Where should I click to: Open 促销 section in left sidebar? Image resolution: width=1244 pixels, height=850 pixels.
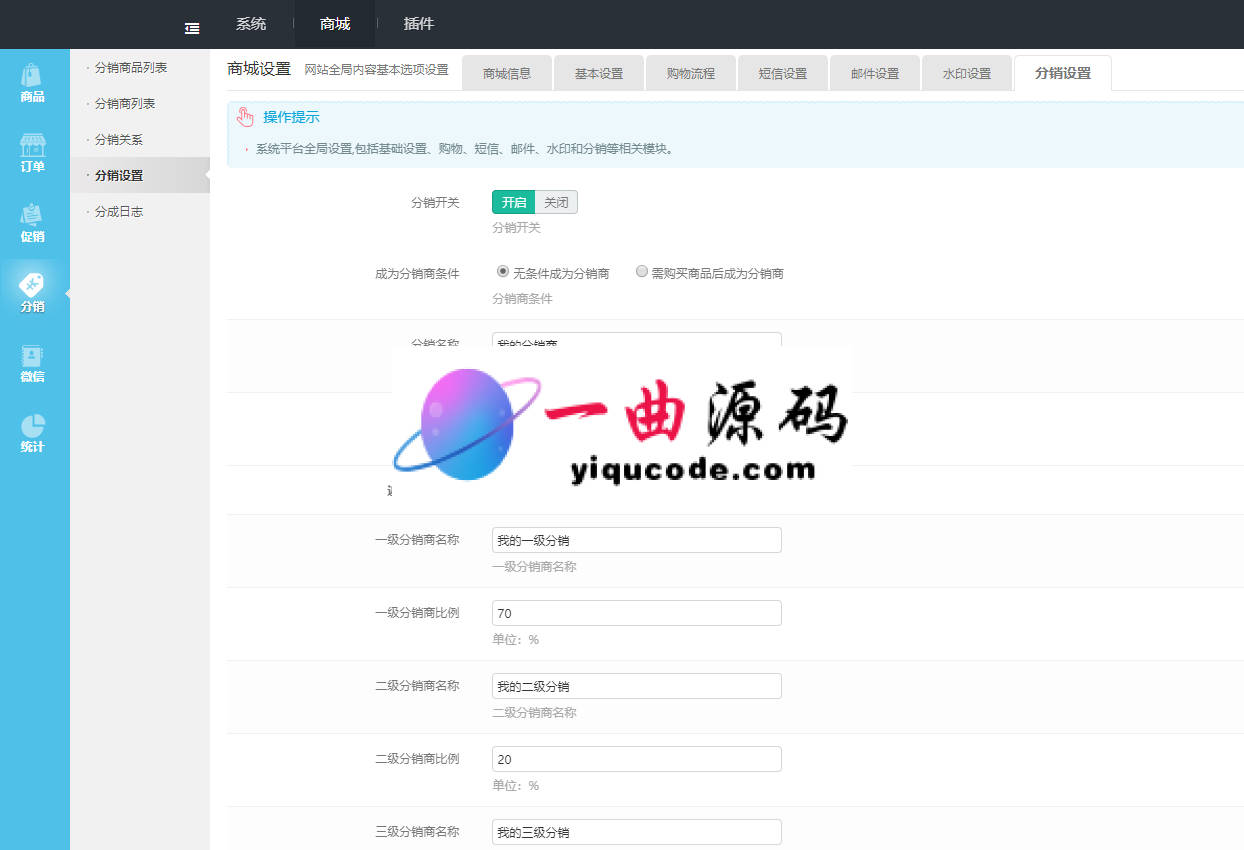[x=33, y=223]
